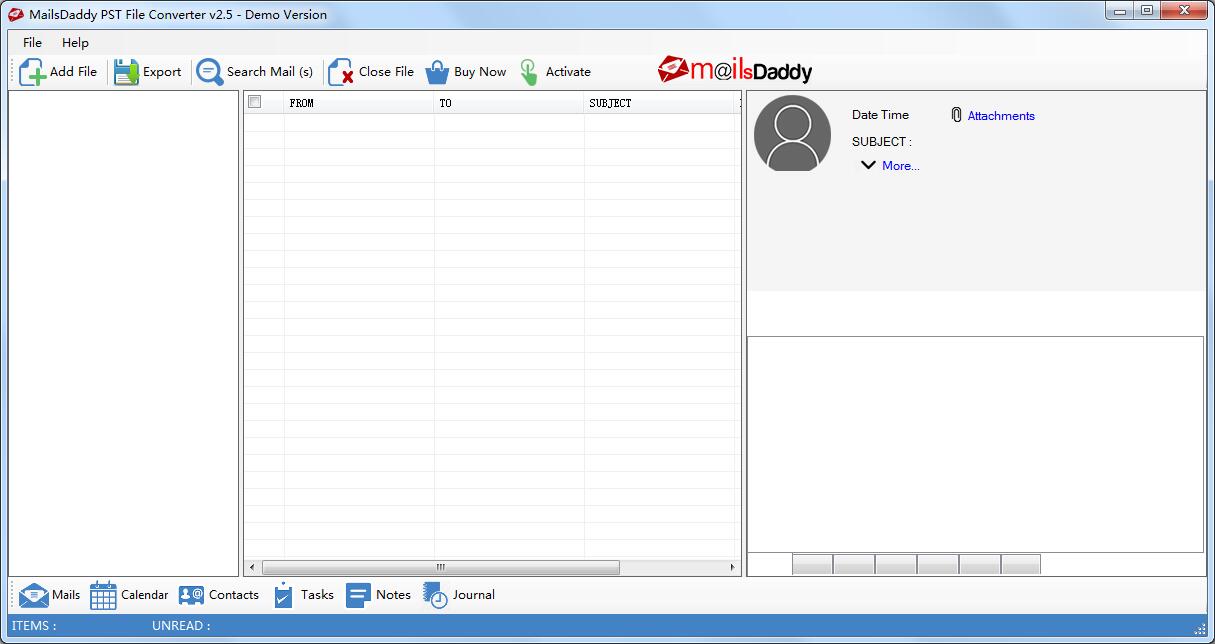Click the left arrow of horizontal scrollbar
The height and width of the screenshot is (644, 1215).
[x=252, y=567]
